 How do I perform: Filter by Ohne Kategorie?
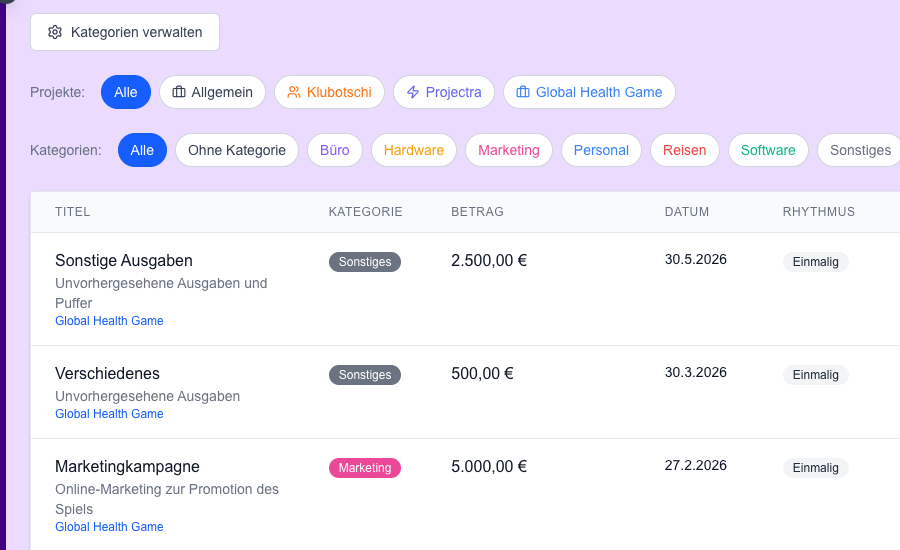point(237,150)
